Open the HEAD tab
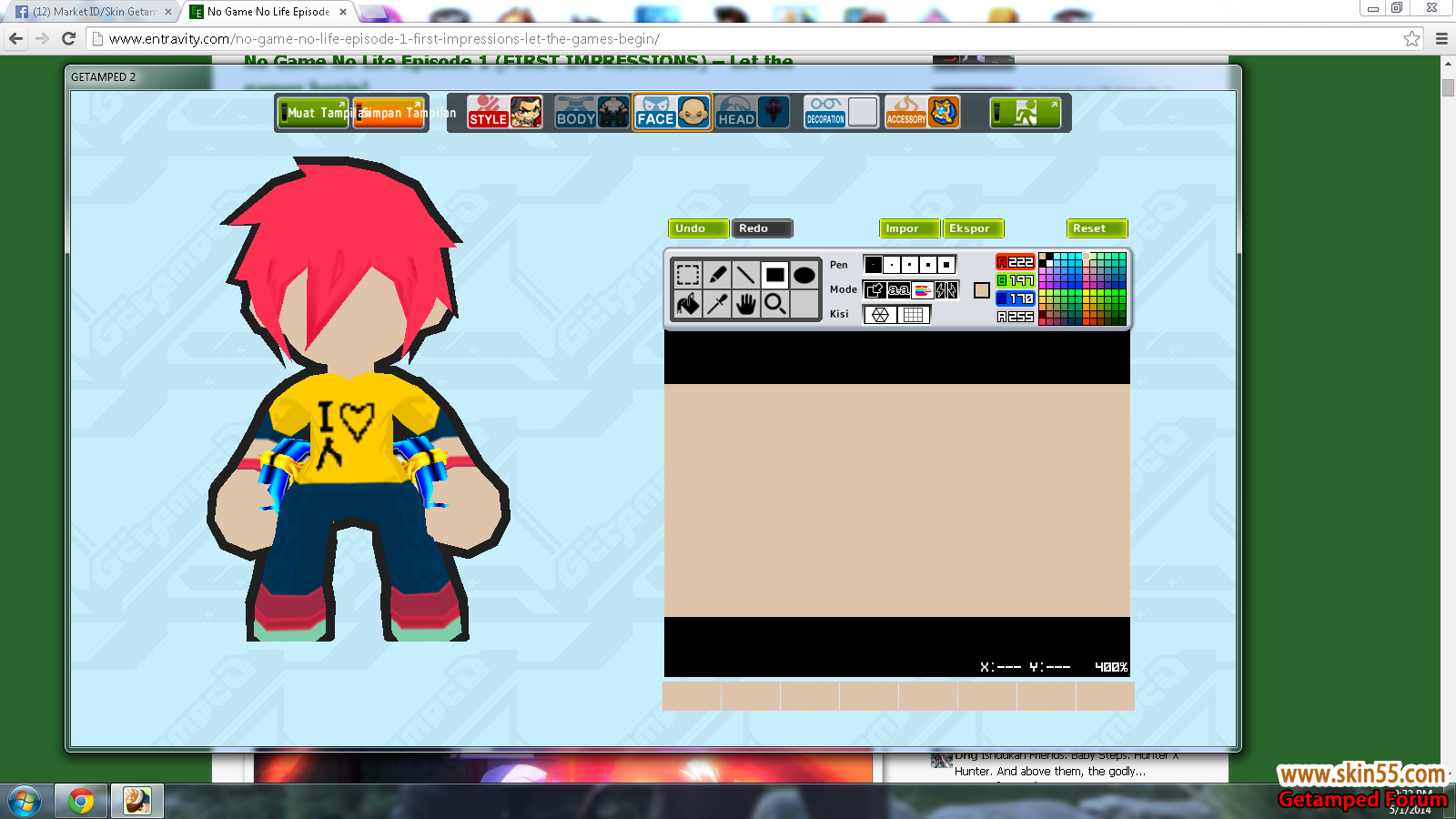The image size is (1456, 819). pyautogui.click(x=736, y=113)
